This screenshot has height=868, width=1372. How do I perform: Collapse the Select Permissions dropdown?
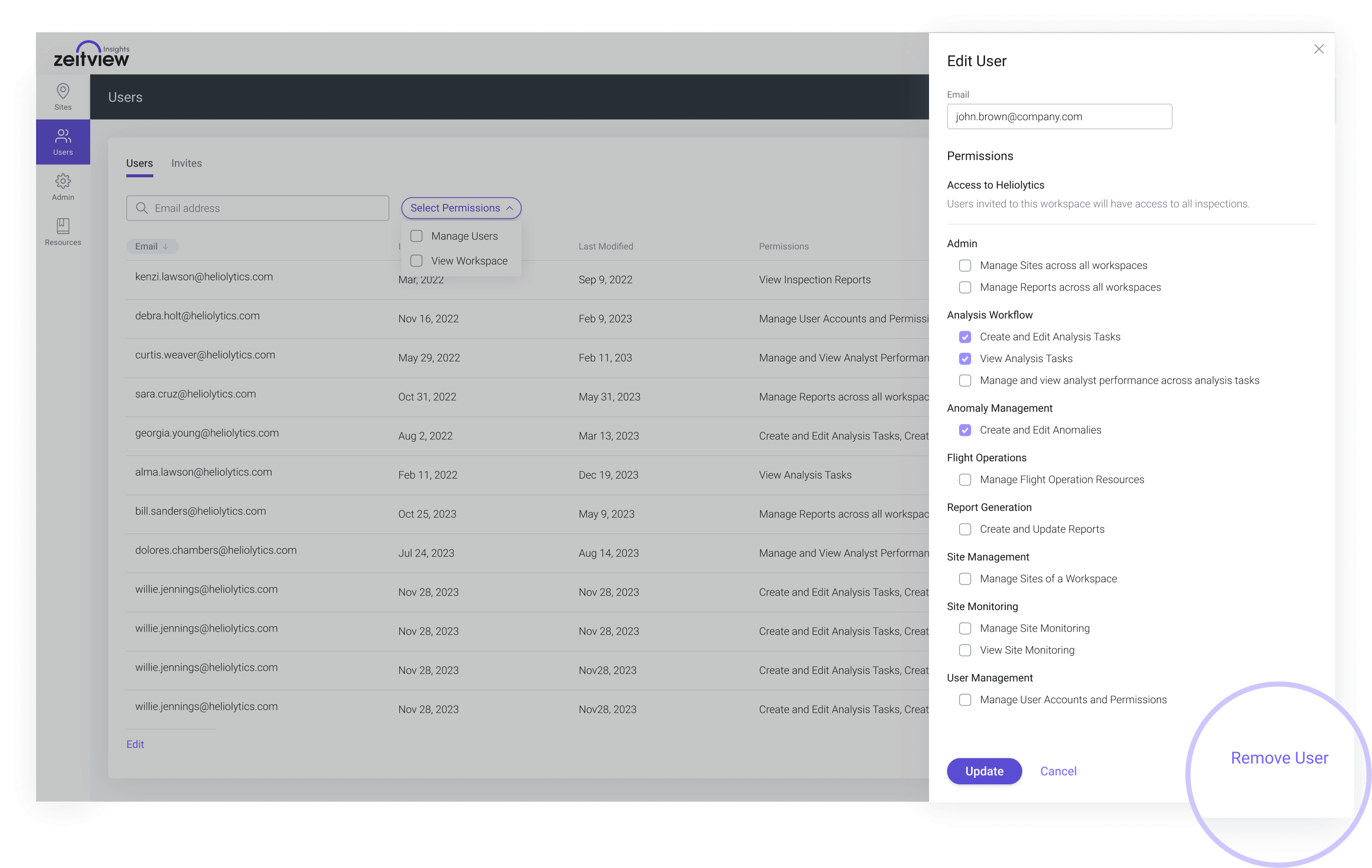461,208
